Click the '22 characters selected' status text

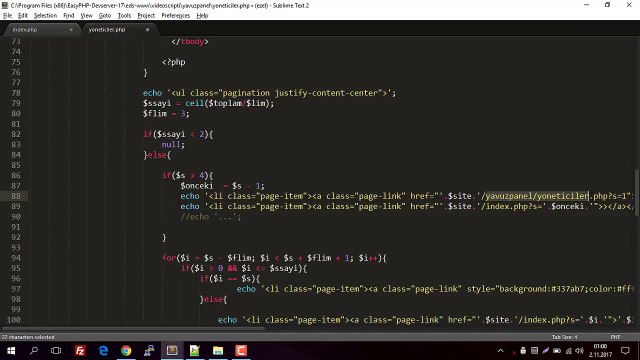[x=28, y=337]
